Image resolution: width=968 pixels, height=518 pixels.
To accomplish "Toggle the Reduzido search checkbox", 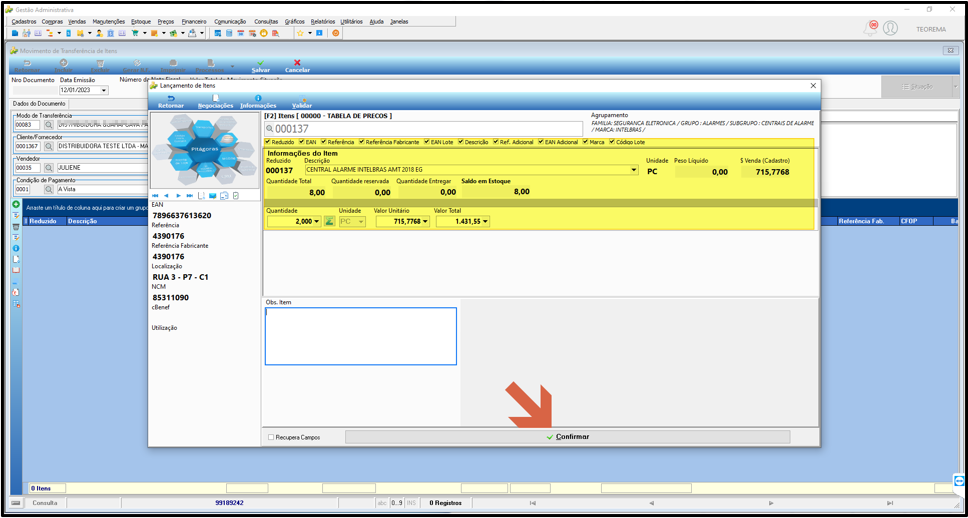I will (x=267, y=142).
